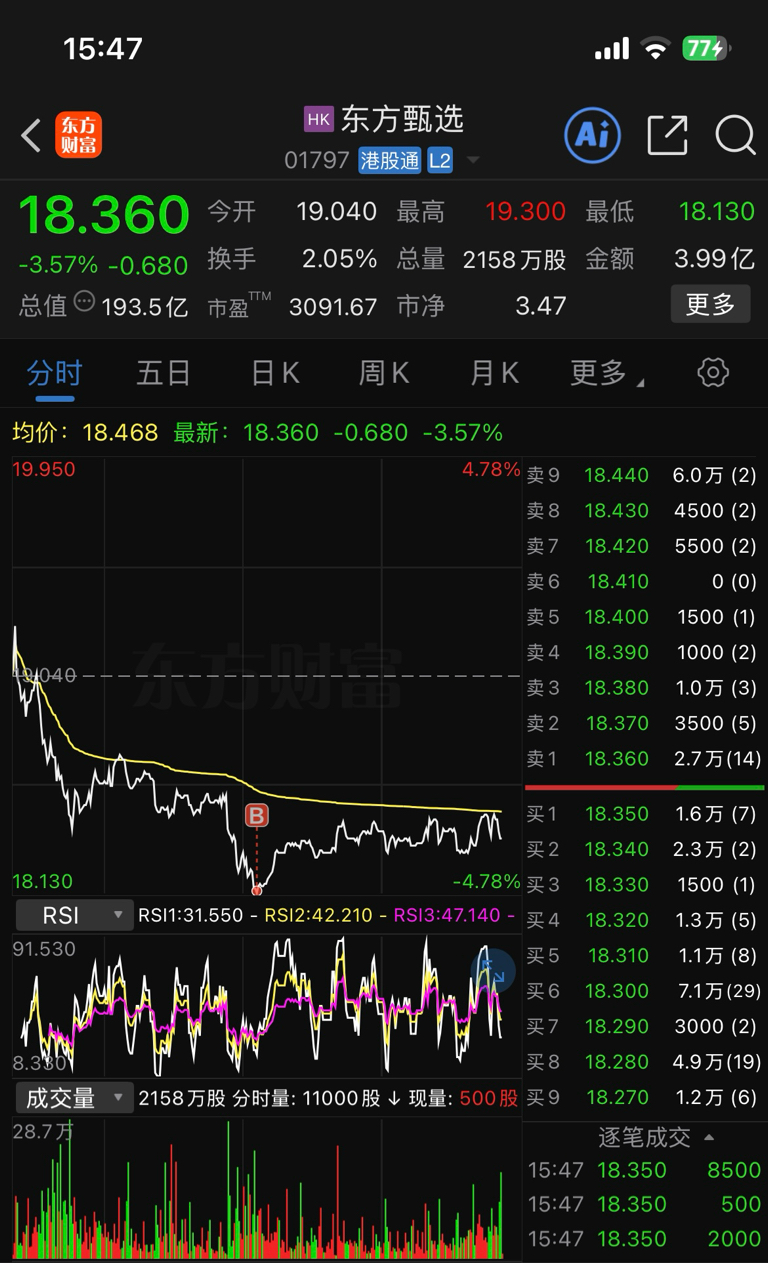Image resolution: width=768 pixels, height=1263 pixels.
Task: Click the 更多 button beside 市净
Action: coord(710,304)
